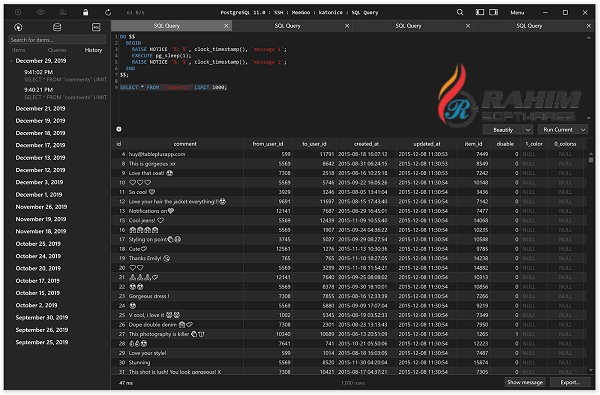This screenshot has height=395, width=600.
Task: Select the History sidebar tab
Action: point(93,50)
